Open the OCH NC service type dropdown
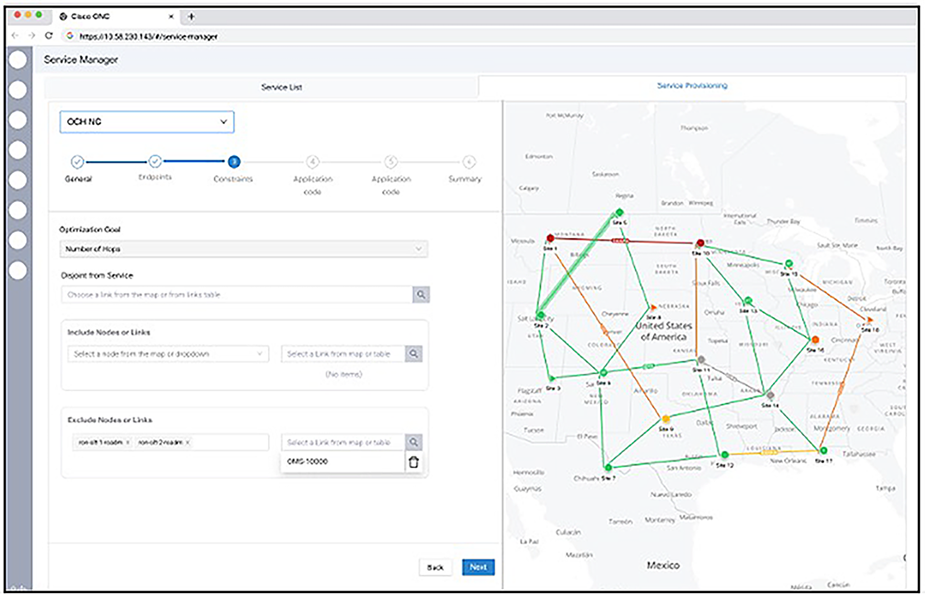 point(147,121)
